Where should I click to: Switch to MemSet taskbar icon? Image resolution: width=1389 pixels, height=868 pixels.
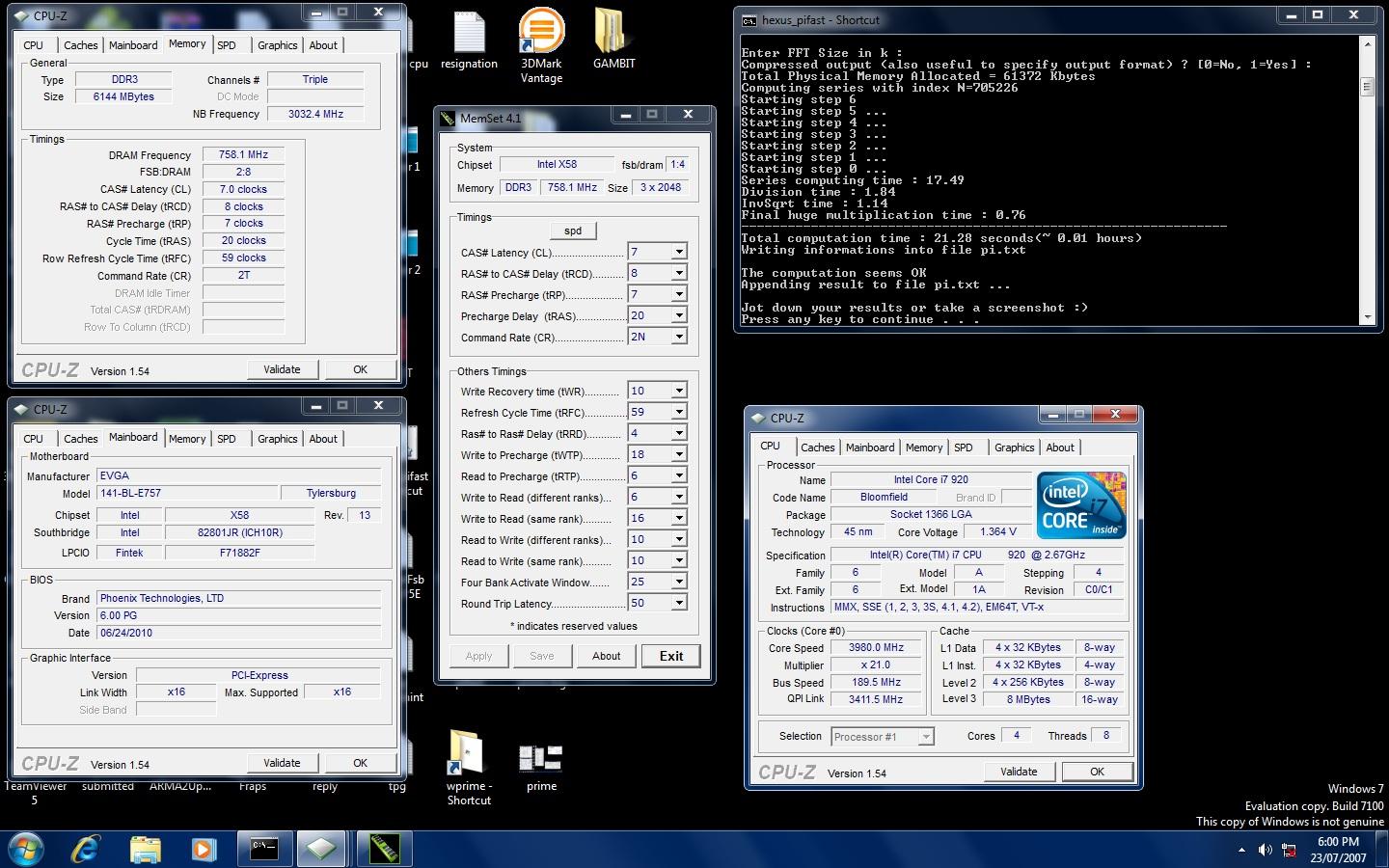[385, 850]
